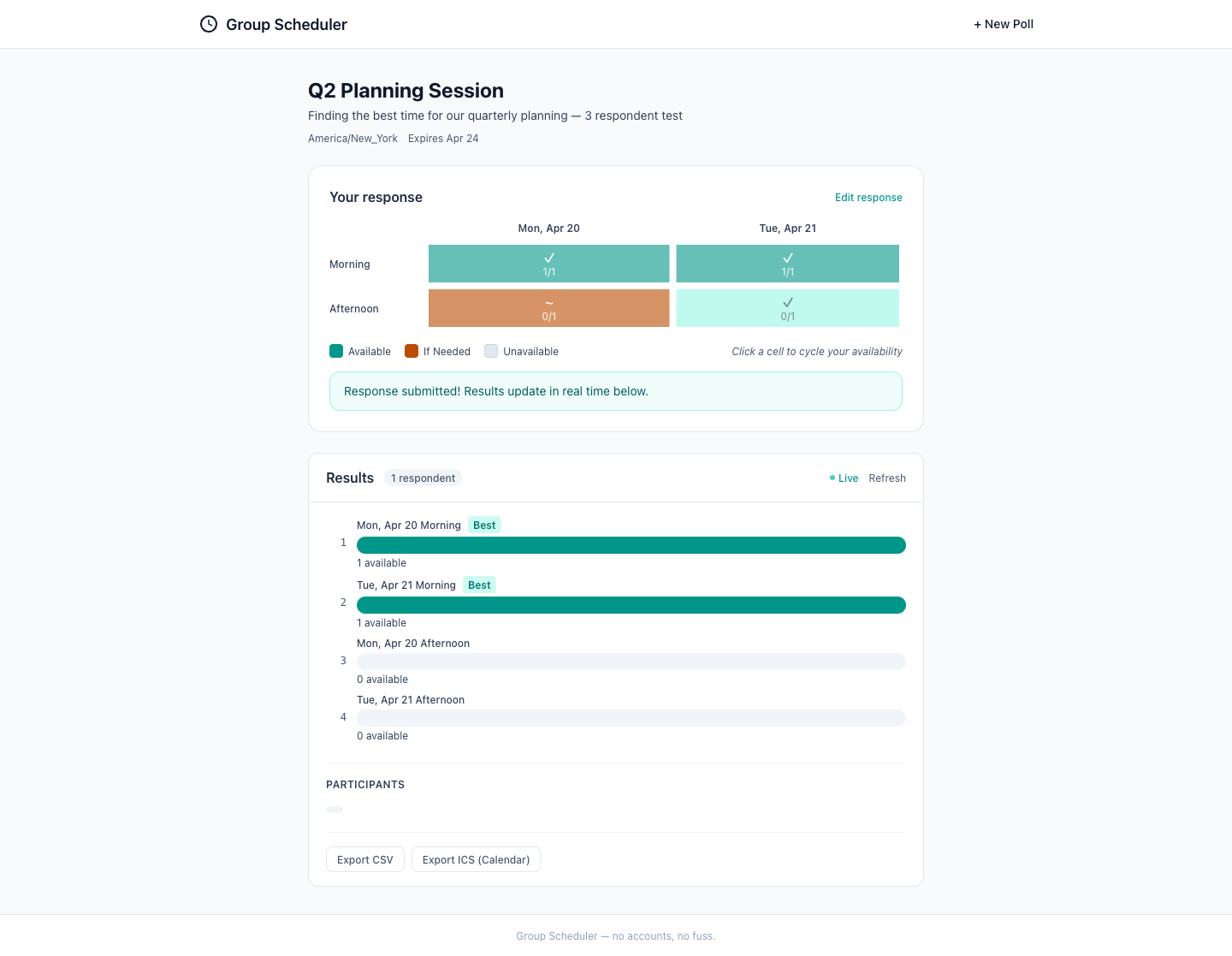Click Best badge next to Tue, Apr 21 Morning
Viewport: 1232px width, 956px height.
[479, 585]
